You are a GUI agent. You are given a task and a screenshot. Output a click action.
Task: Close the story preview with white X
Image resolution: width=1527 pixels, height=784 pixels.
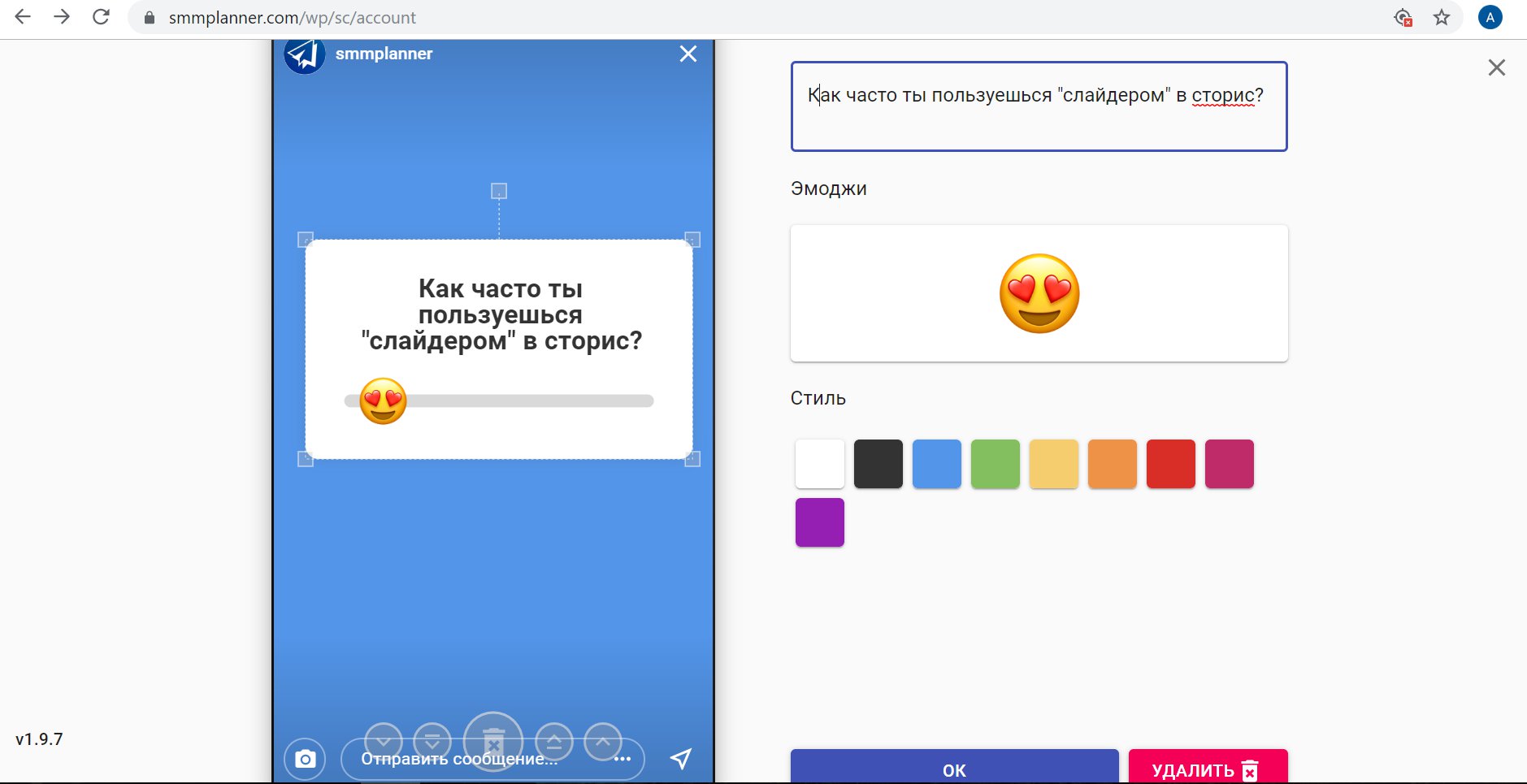688,54
